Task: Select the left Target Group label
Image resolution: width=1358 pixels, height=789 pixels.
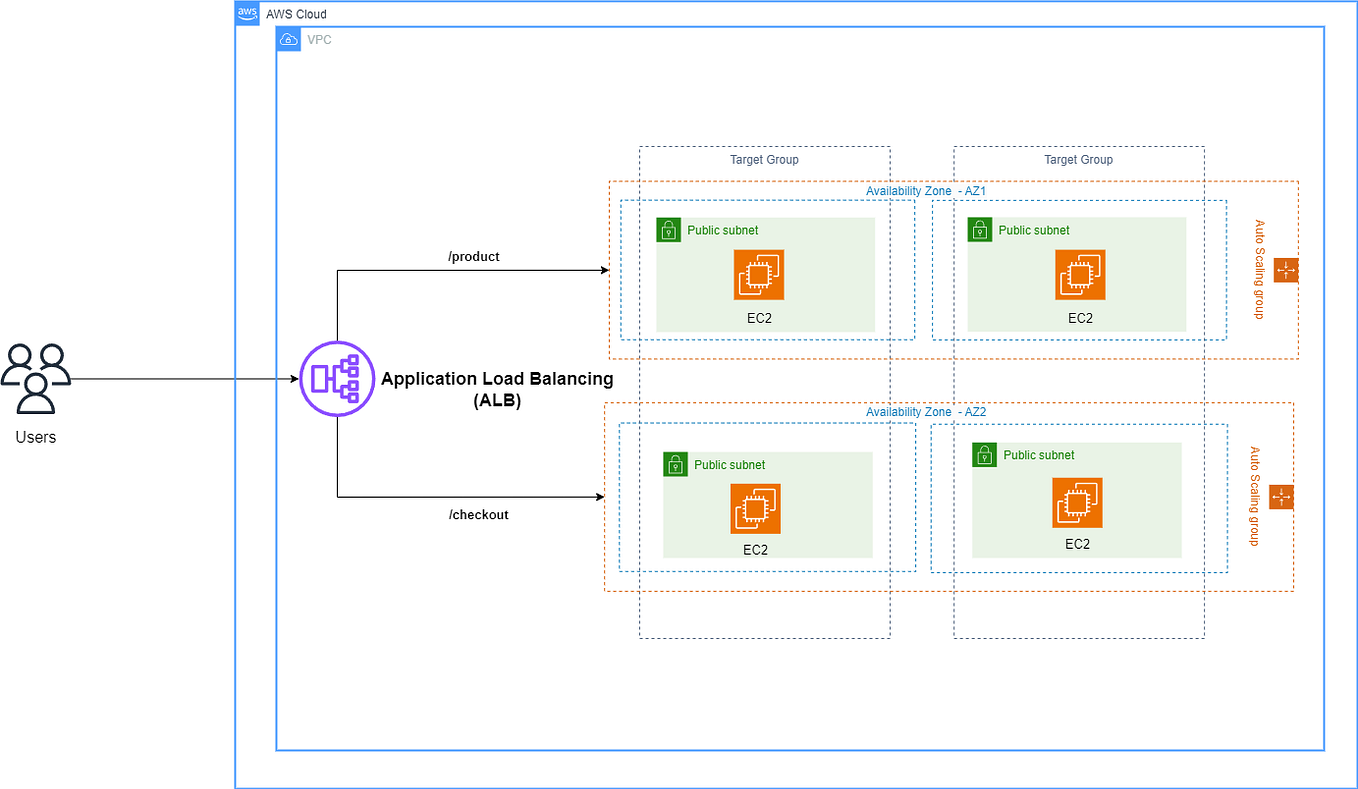Action: click(763, 160)
